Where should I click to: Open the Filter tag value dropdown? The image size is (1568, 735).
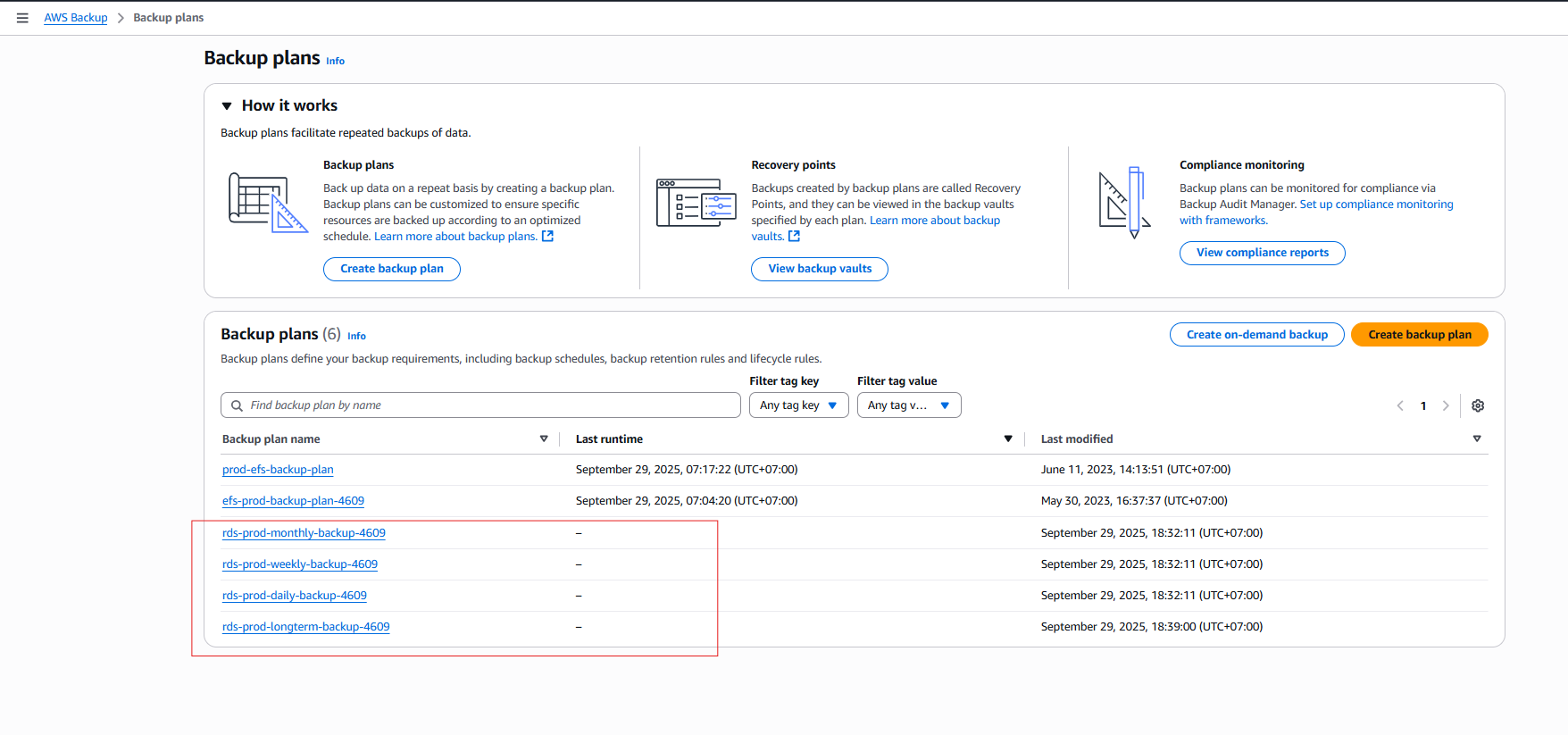908,405
